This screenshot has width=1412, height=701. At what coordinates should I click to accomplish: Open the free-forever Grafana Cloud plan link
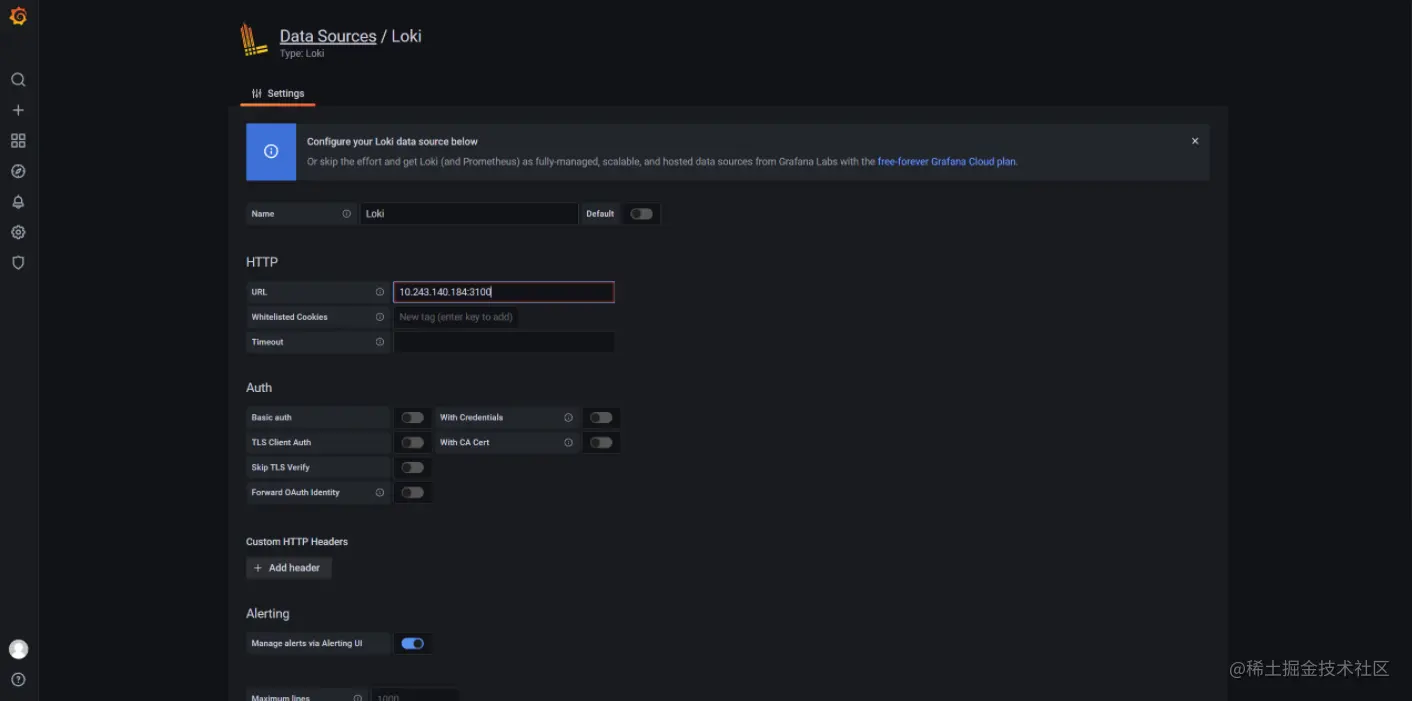pyautogui.click(x=946, y=162)
